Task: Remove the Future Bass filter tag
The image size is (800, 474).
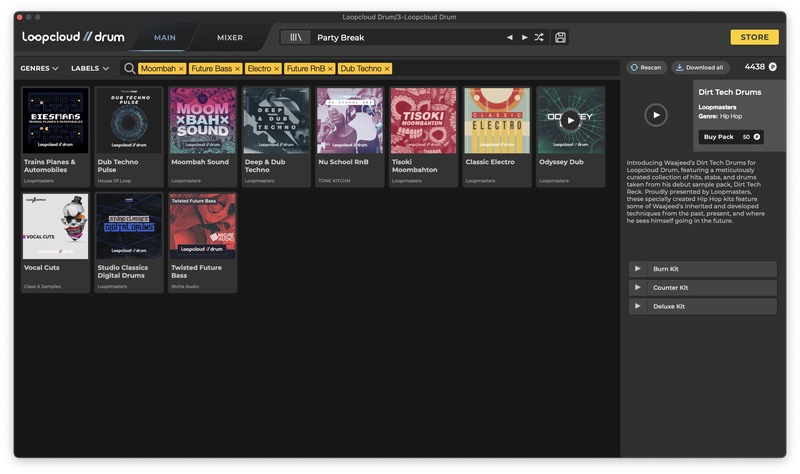Action: click(238, 69)
